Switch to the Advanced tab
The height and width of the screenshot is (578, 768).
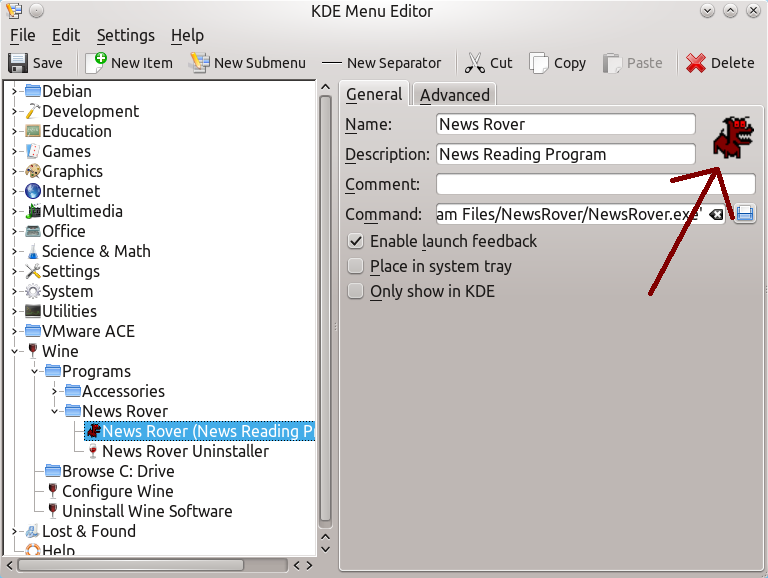(x=455, y=95)
